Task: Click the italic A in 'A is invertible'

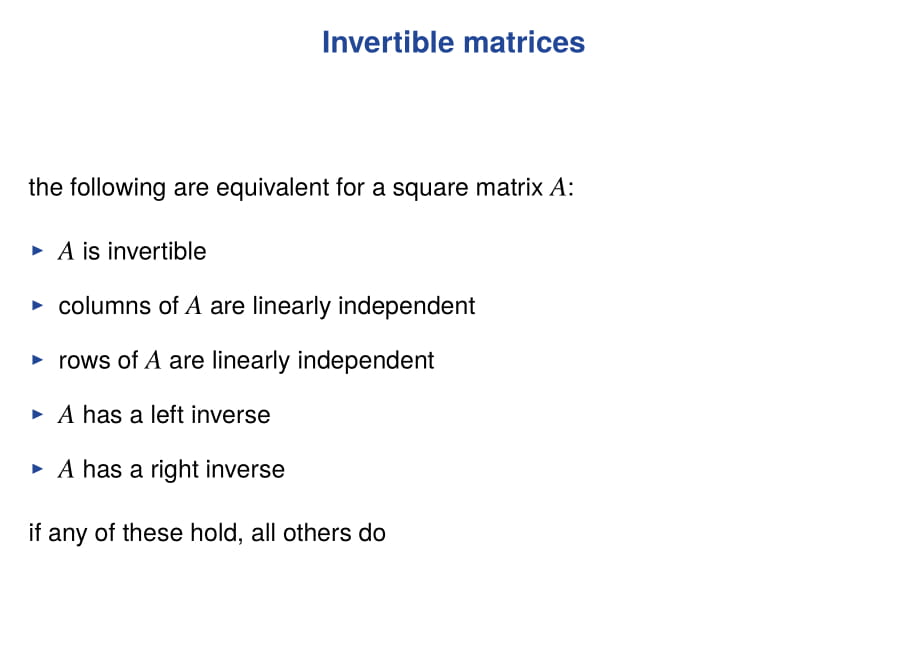Action: tap(67, 252)
